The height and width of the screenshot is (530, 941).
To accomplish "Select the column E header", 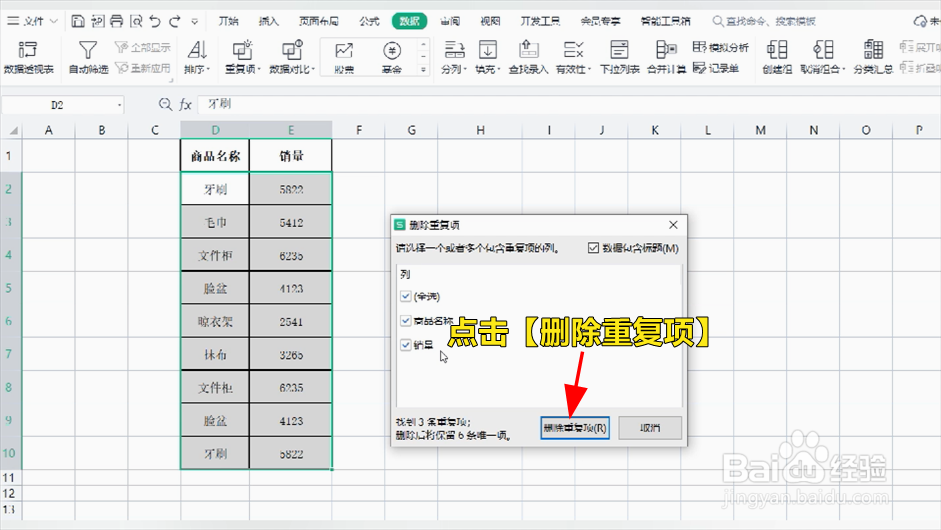I will tap(290, 130).
